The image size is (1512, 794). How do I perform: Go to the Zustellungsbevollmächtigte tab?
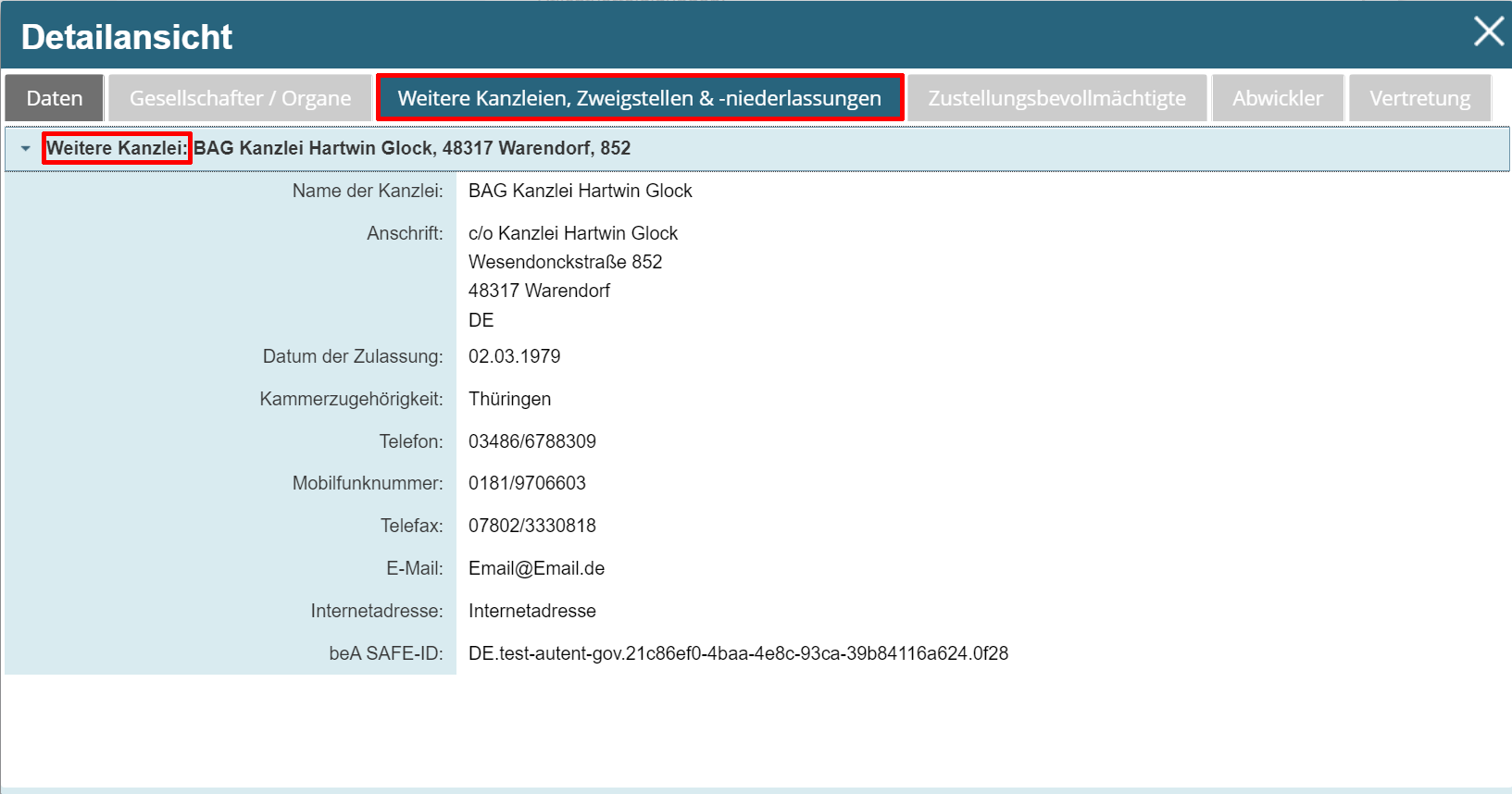[1056, 98]
